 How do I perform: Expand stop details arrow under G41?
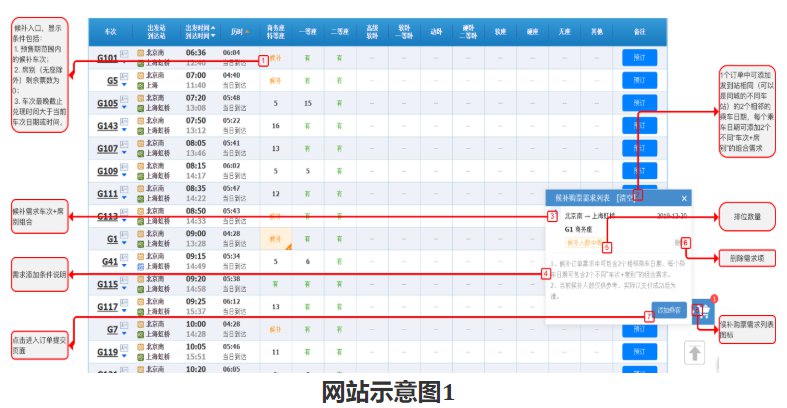124,265
